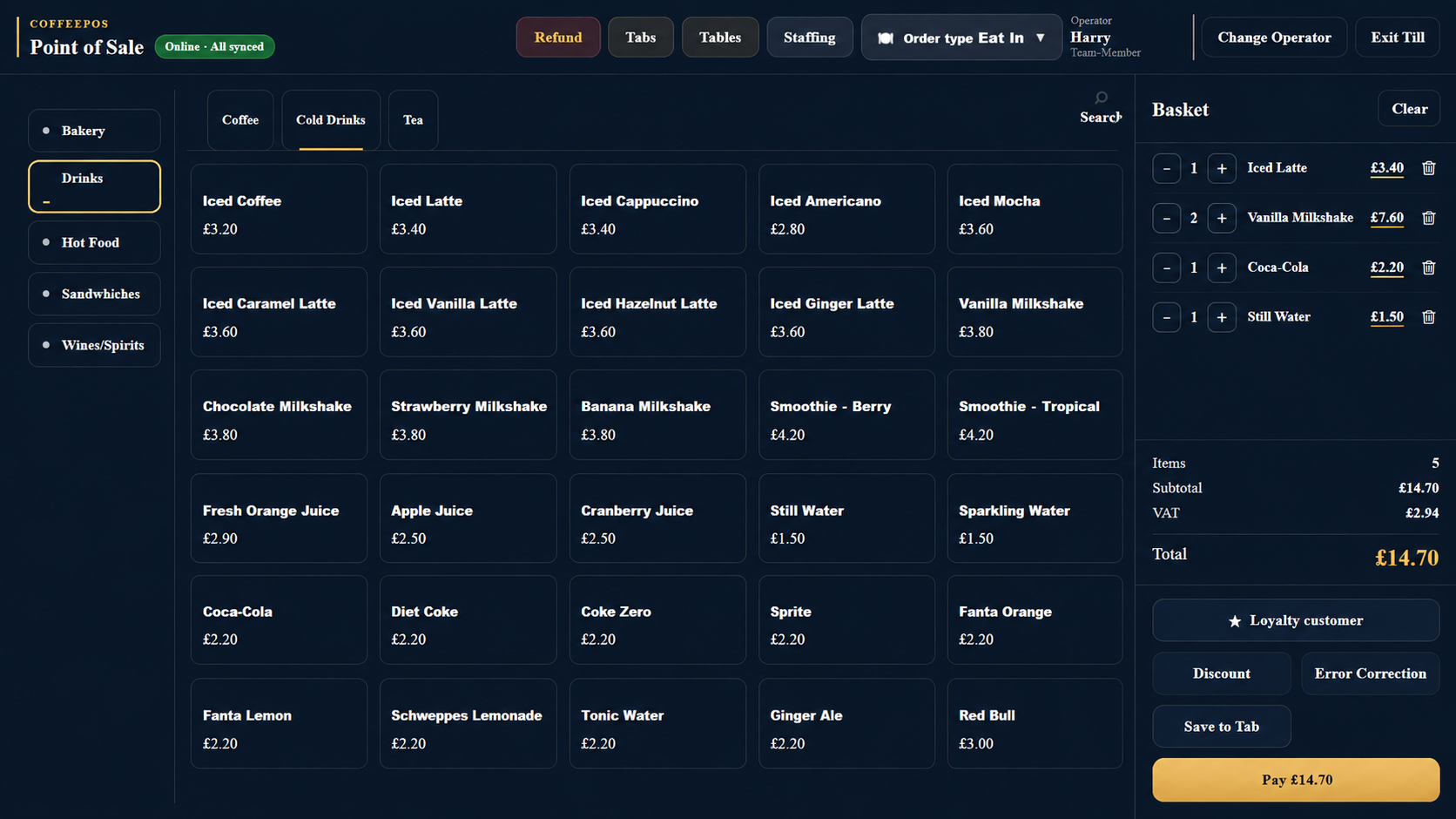Open the Tea tab
The height and width of the screenshot is (819, 1456).
tap(413, 120)
